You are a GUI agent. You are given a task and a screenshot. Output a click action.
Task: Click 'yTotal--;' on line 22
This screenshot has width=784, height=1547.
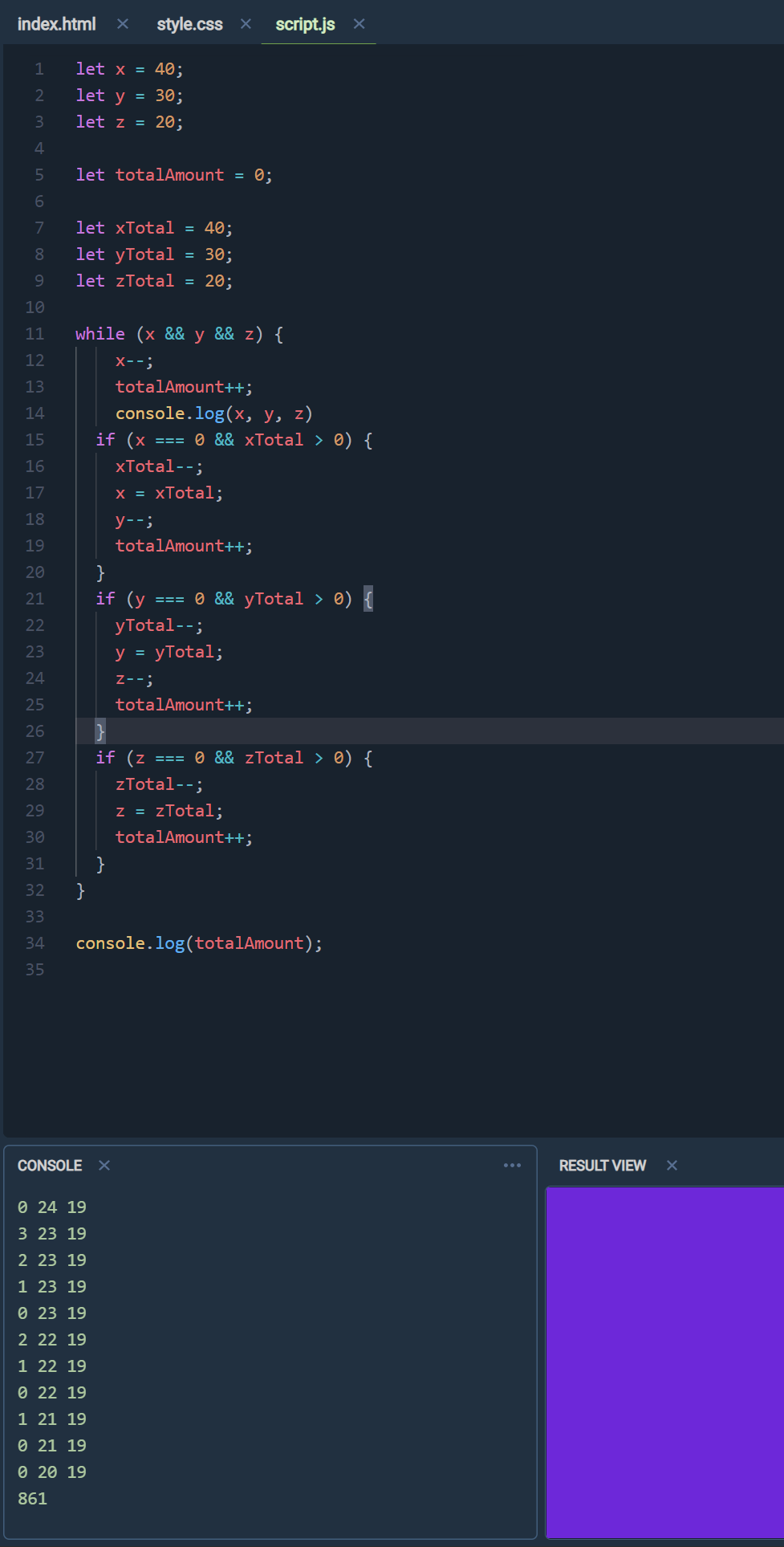pos(159,625)
